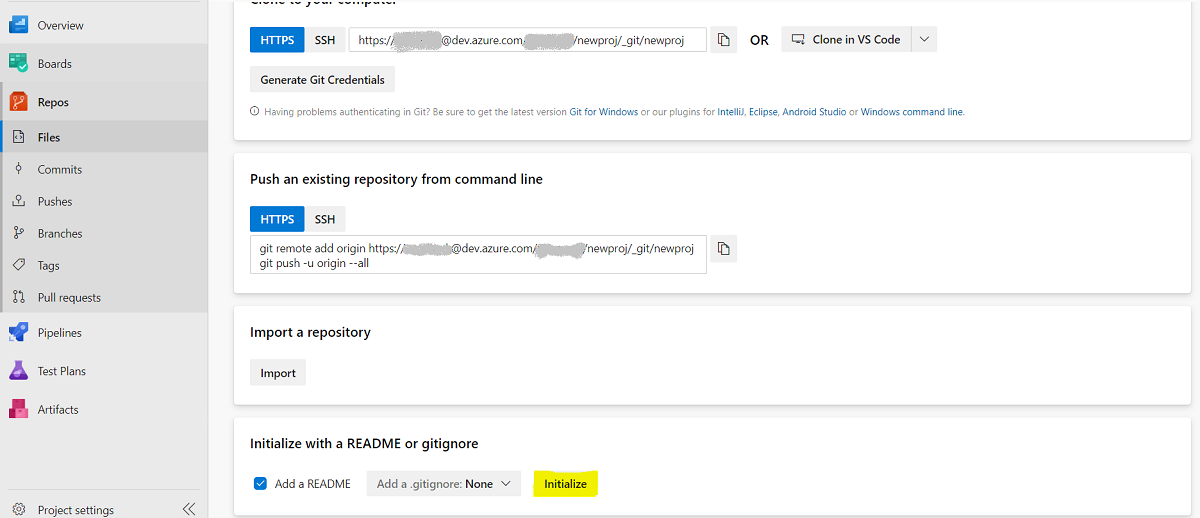Copy the push commands to clipboard
Viewport: 1200px width, 518px height.
pyautogui.click(x=724, y=248)
